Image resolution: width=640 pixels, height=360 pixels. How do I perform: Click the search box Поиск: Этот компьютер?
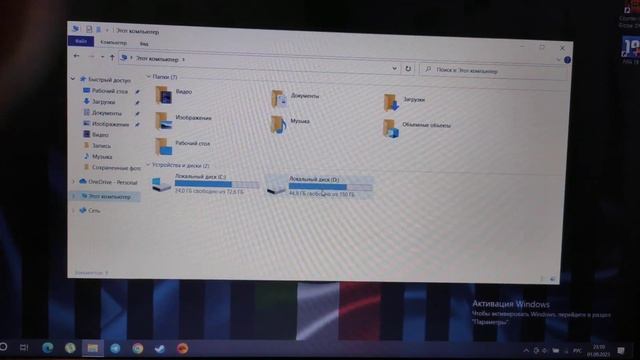[494, 71]
